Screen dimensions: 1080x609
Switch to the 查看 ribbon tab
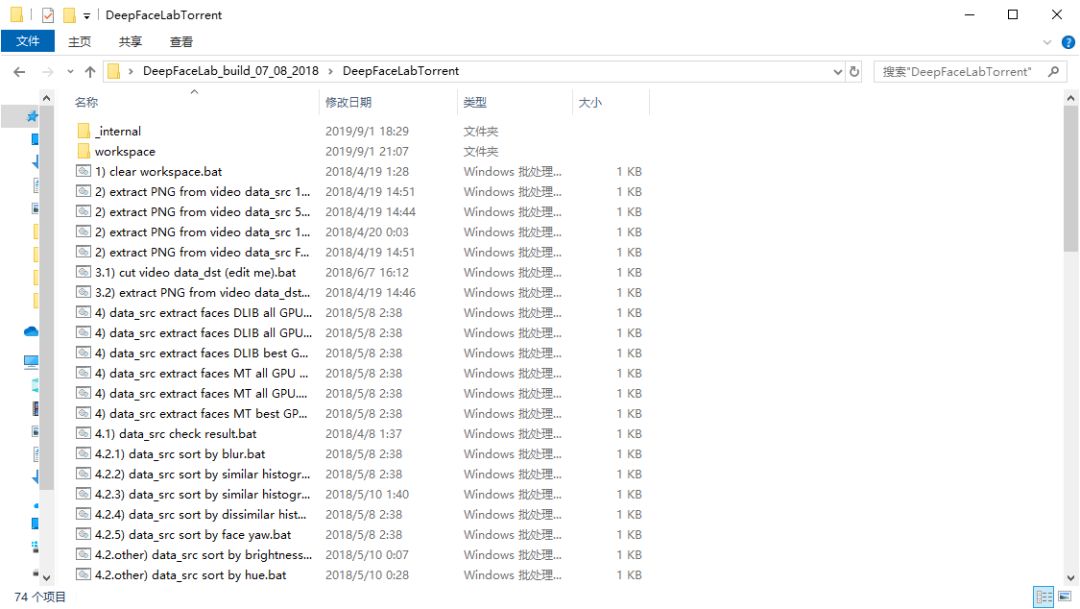[181, 41]
